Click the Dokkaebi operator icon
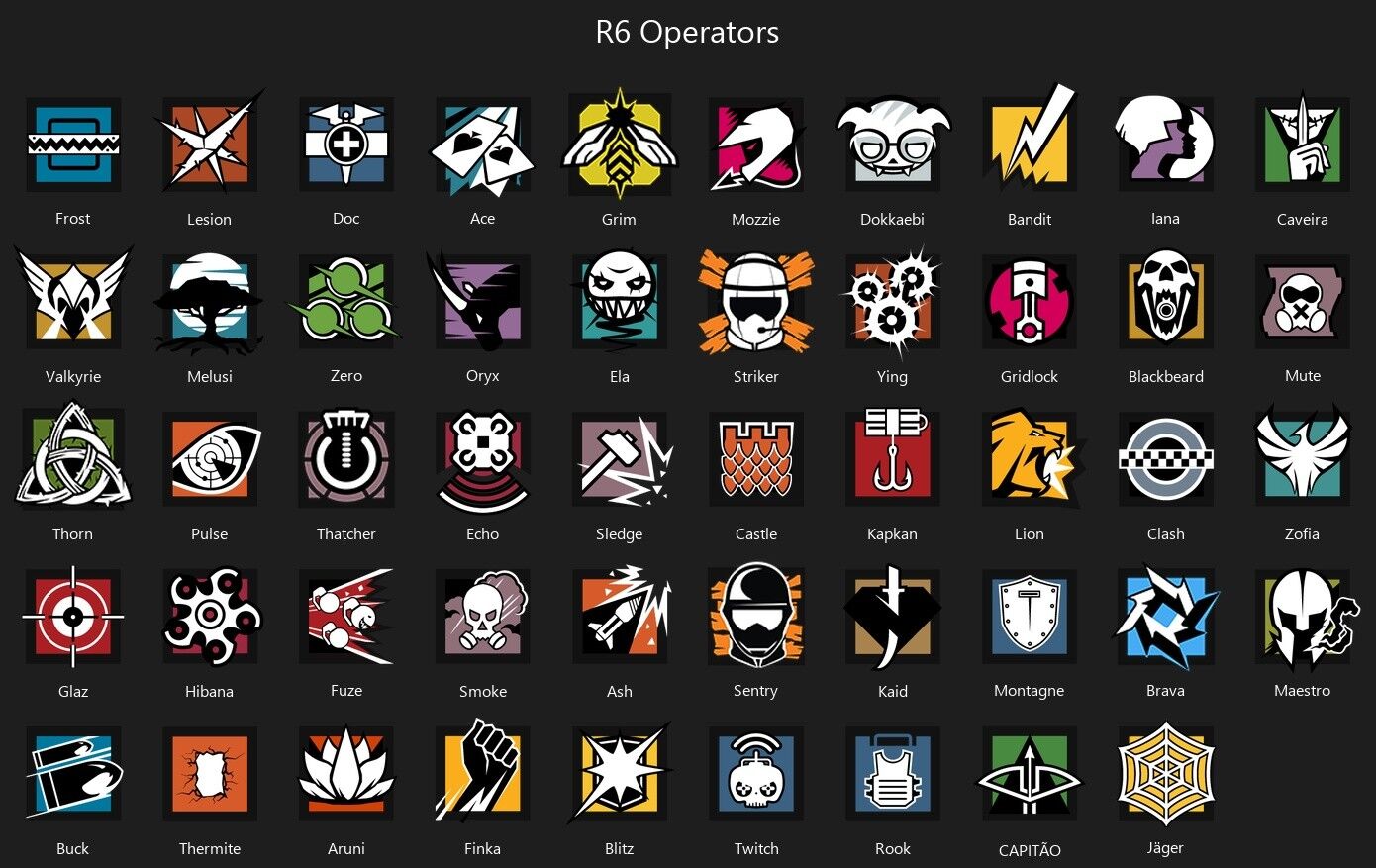1376x868 pixels. (893, 145)
